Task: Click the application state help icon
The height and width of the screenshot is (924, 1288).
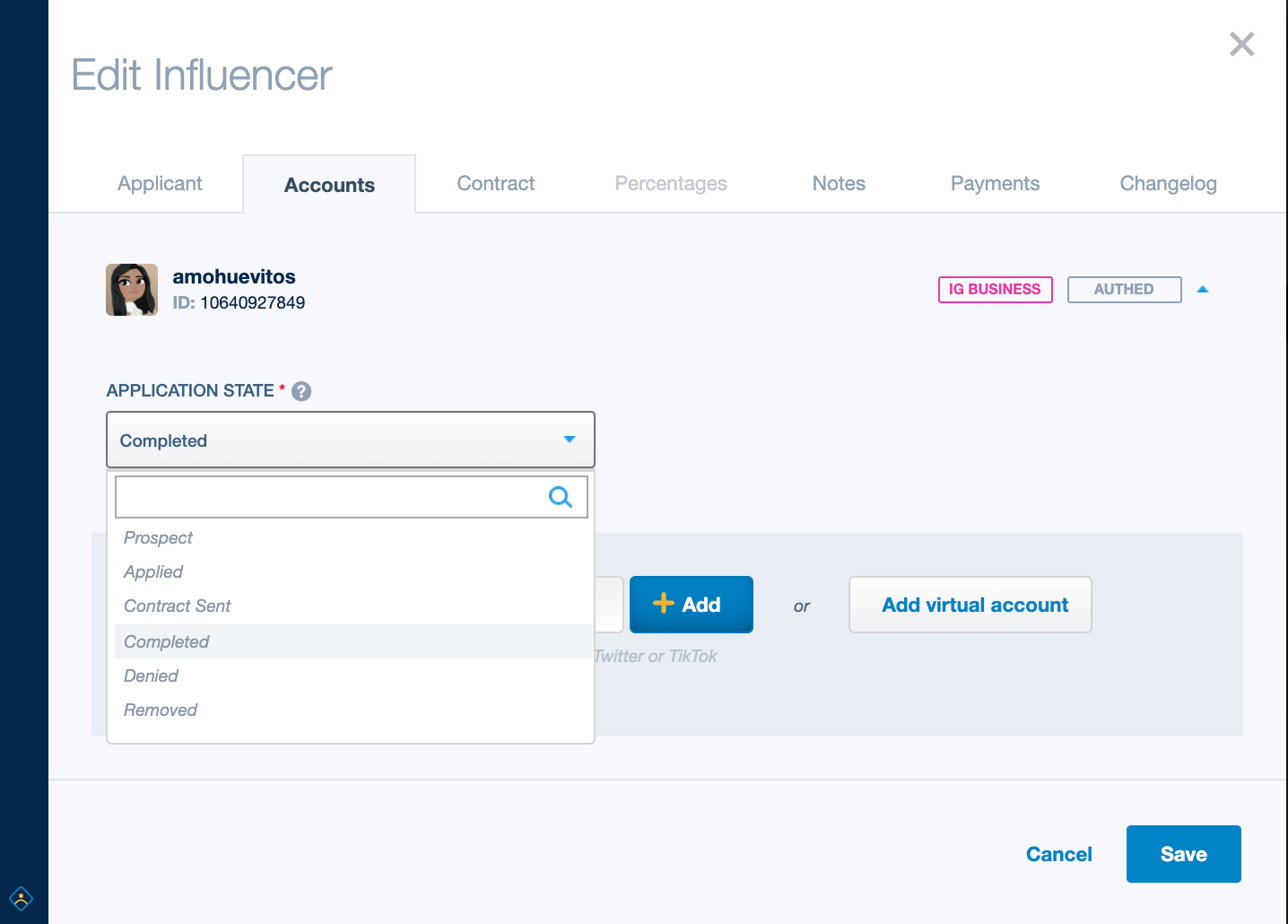Action: tap(301, 391)
